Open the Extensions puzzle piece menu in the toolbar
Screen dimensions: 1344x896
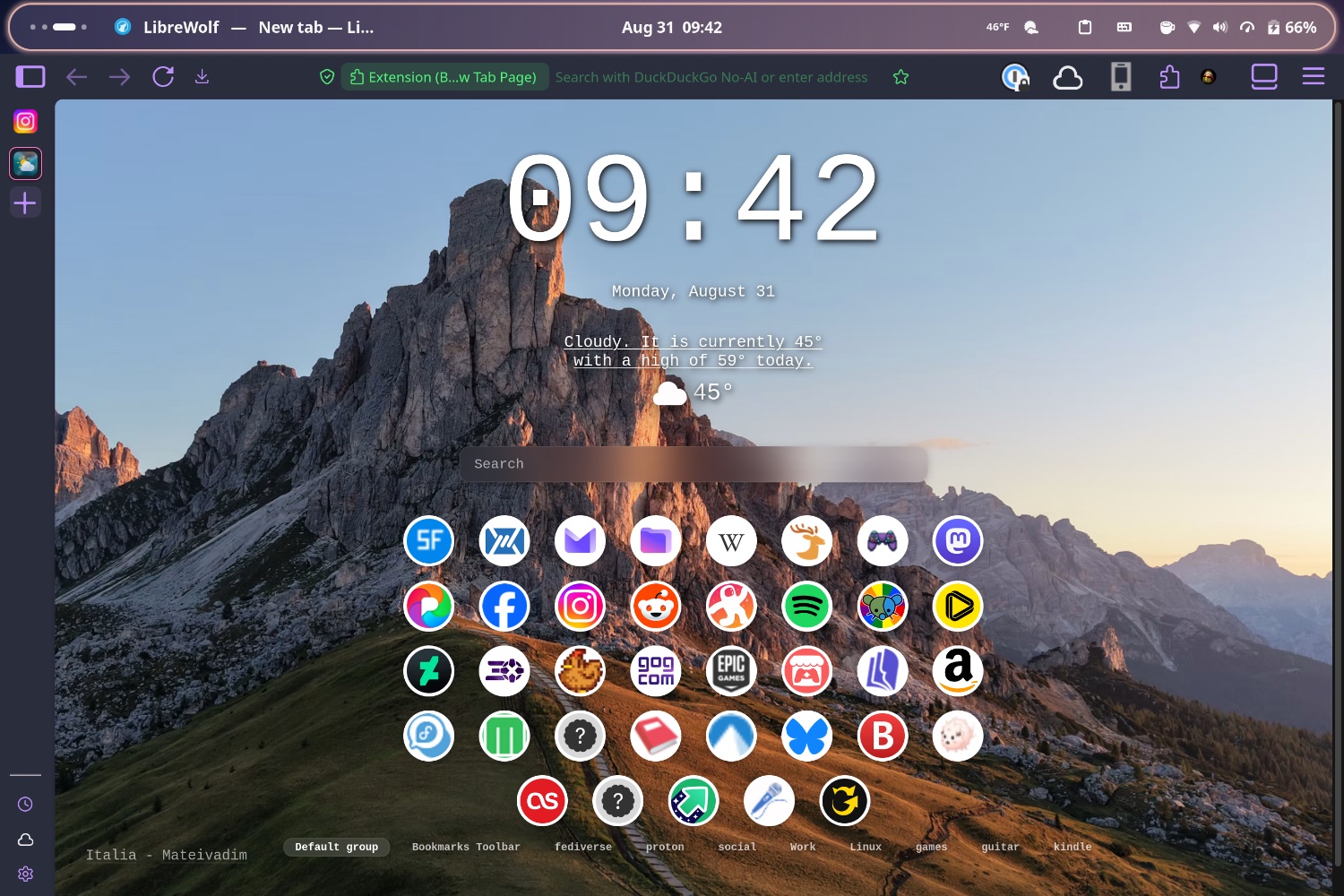pos(1169,77)
